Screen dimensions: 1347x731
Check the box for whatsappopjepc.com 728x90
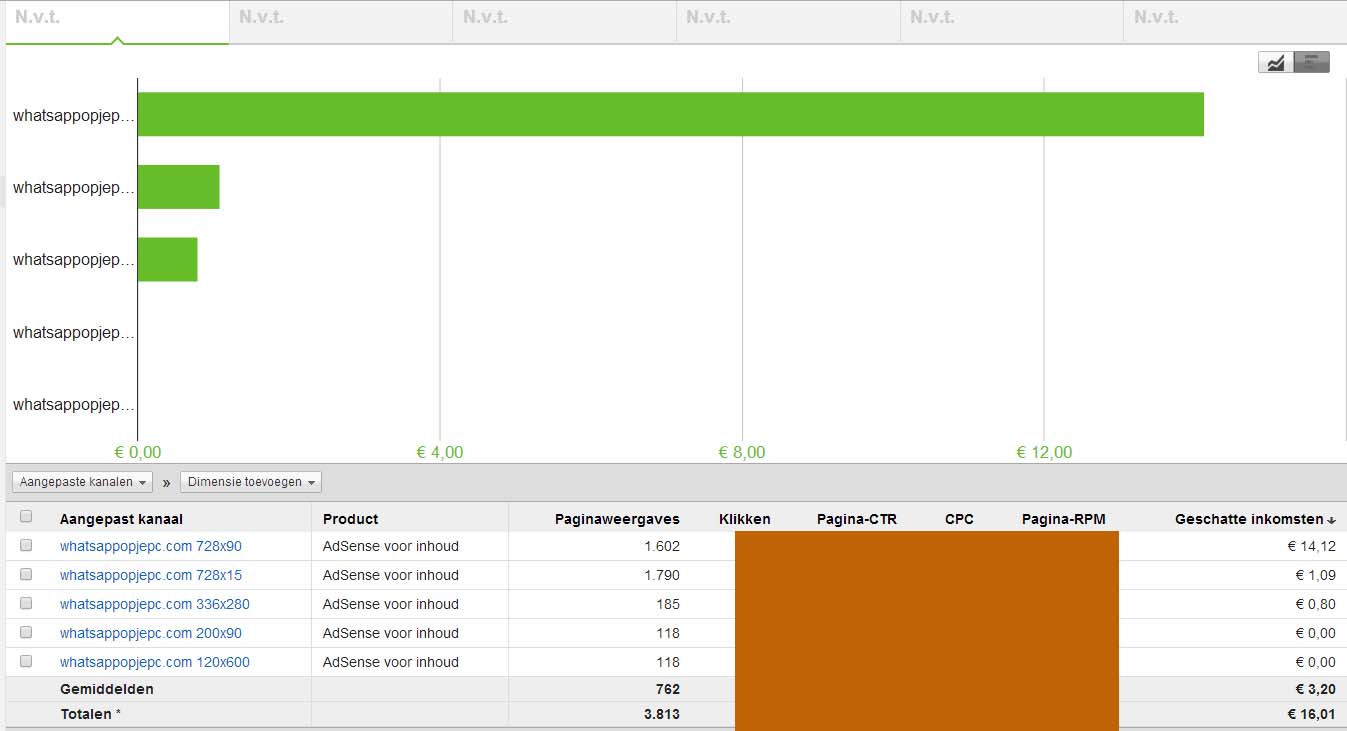pos(26,546)
